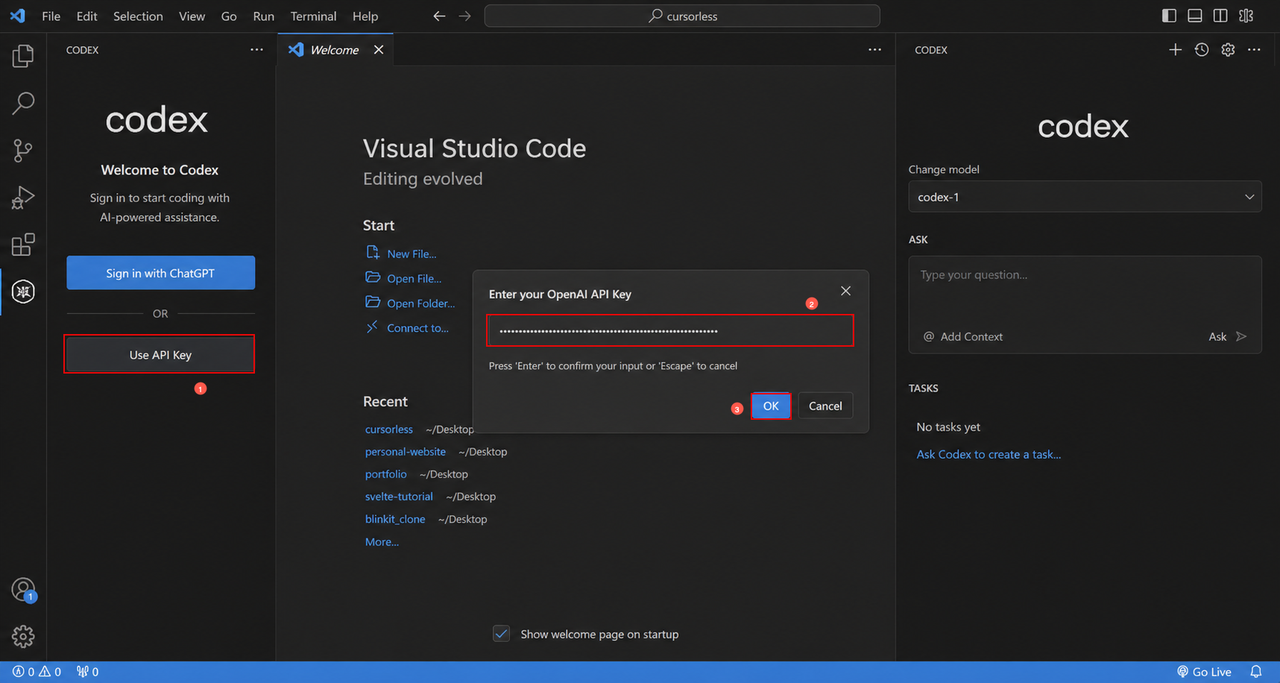1280x683 pixels.
Task: Click the errors and warnings status indicator
Action: (37, 672)
